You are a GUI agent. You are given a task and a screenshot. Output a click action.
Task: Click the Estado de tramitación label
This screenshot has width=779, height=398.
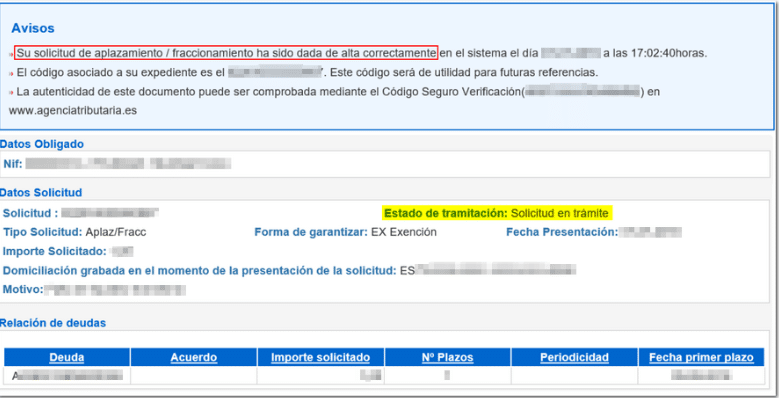[x=446, y=213]
